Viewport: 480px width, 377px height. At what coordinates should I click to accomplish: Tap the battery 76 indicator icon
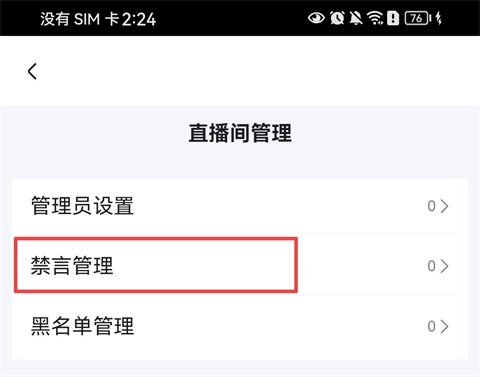tap(418, 18)
